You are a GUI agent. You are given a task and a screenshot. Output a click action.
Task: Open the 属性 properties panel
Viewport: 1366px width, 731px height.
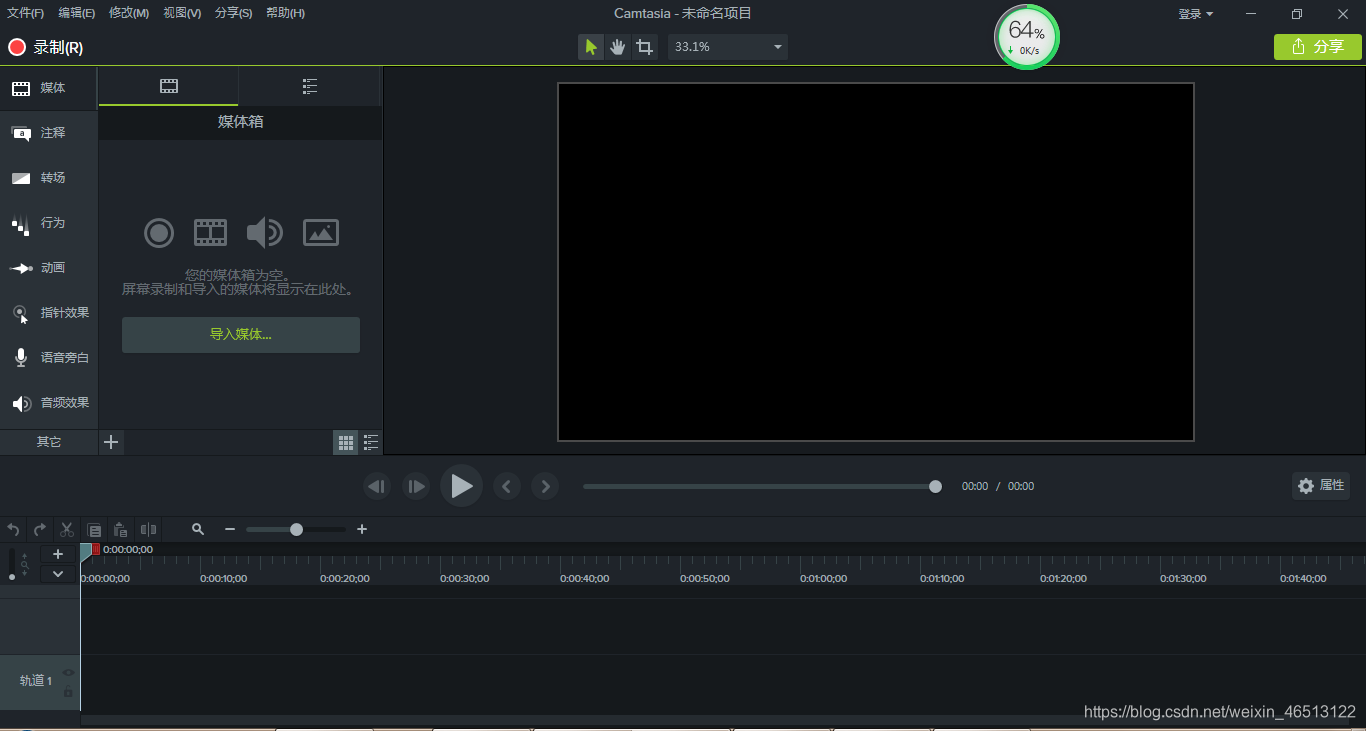tap(1321, 486)
